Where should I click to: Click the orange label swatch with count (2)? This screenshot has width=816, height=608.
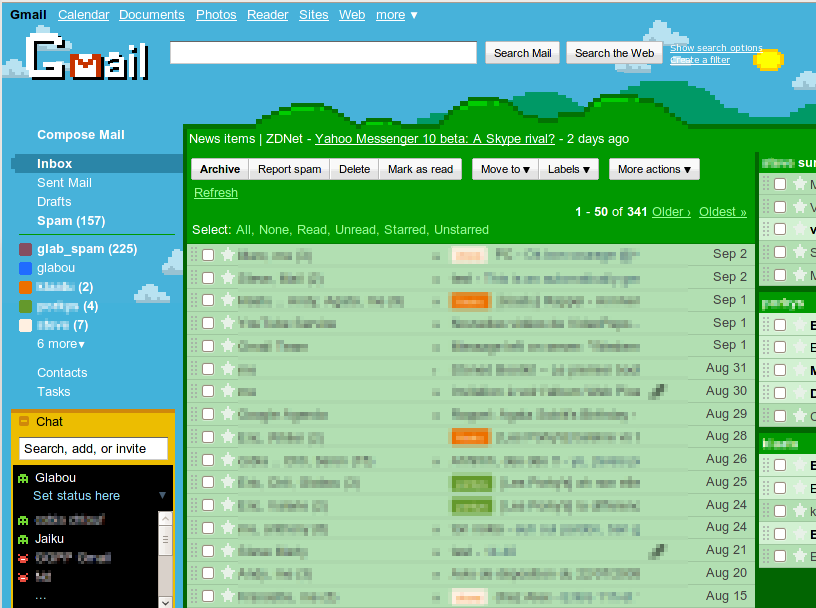pos(26,287)
